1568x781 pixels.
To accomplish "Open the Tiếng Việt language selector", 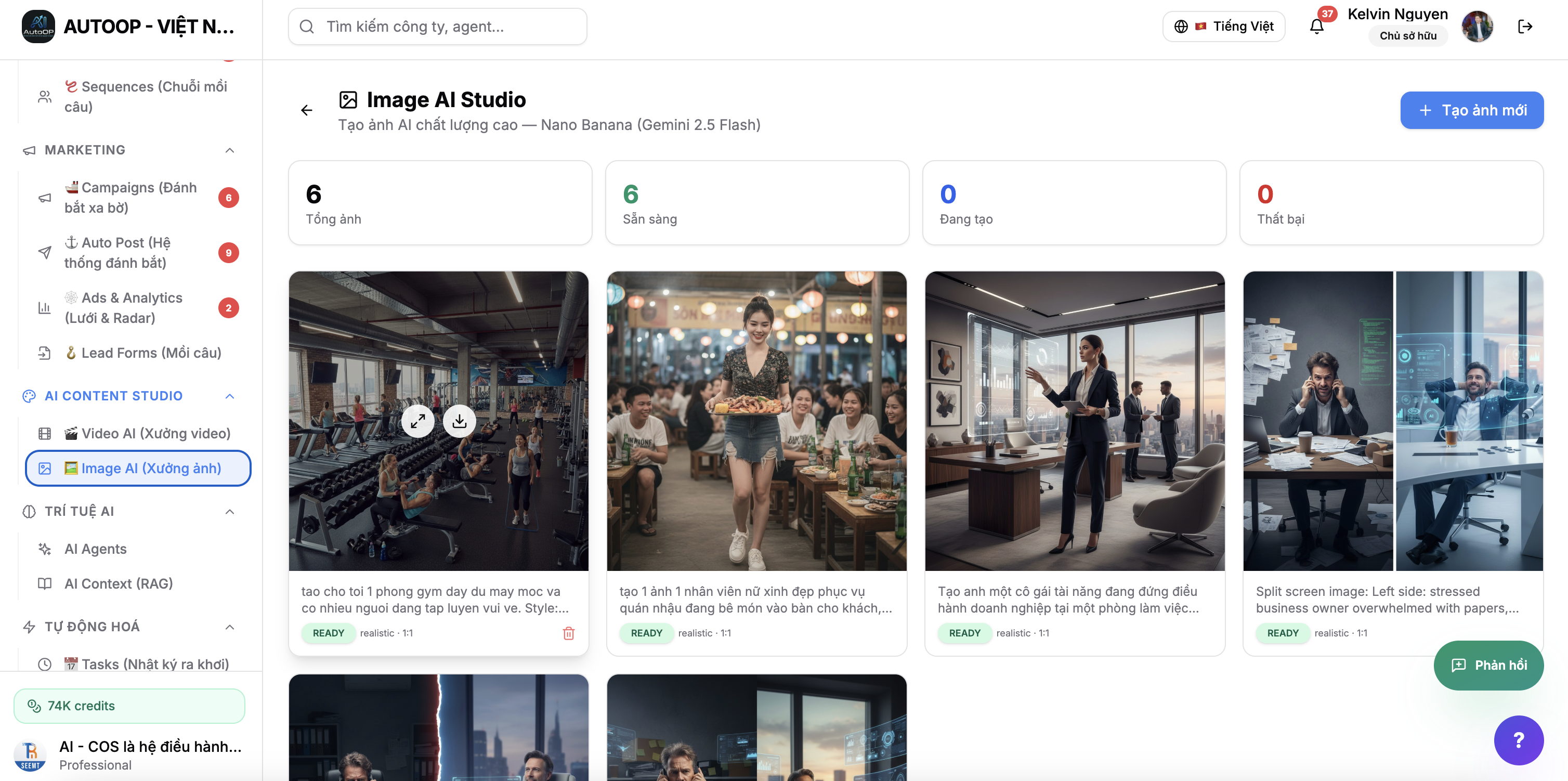I will tap(1224, 27).
